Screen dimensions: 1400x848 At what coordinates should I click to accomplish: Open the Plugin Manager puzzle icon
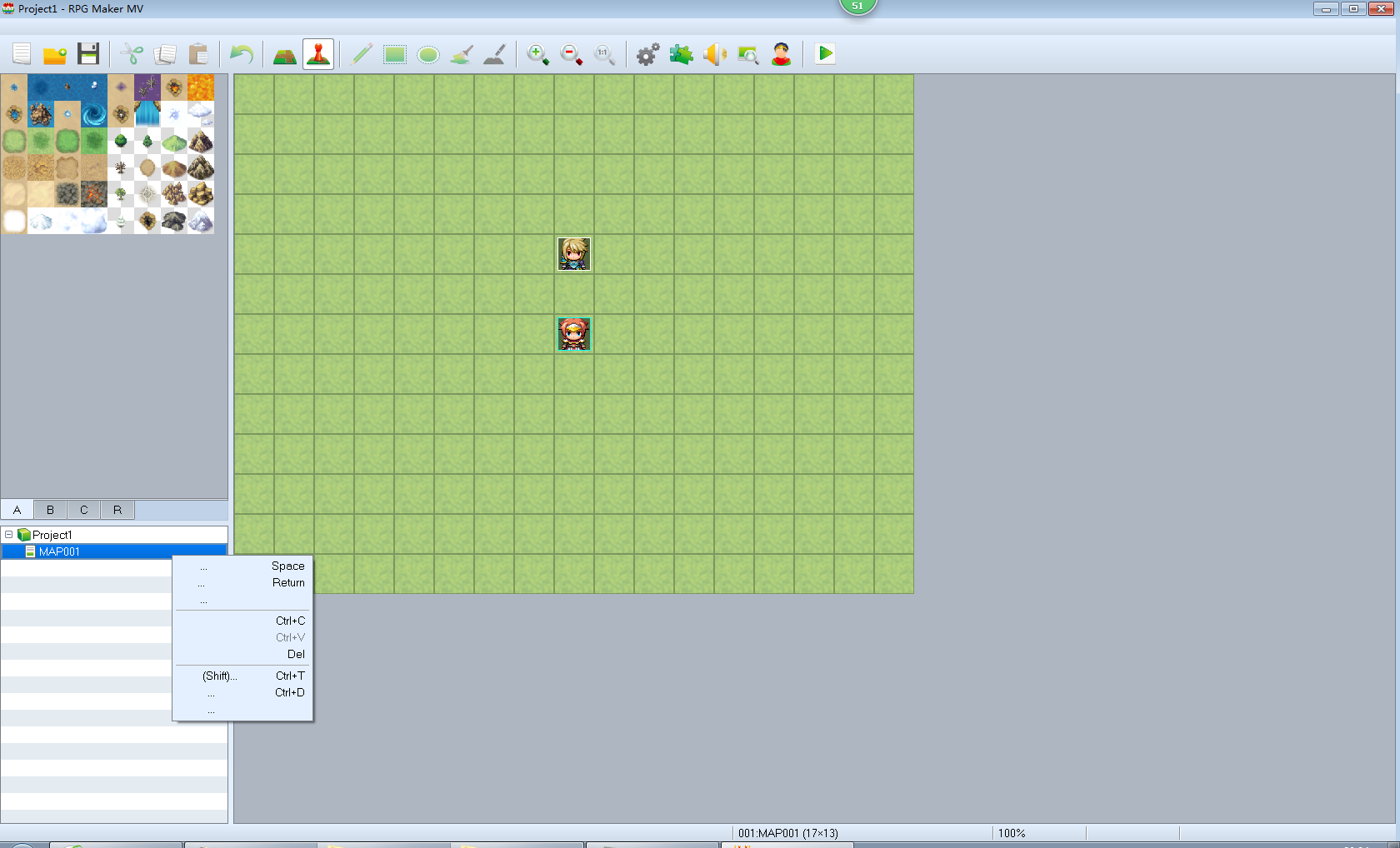[x=682, y=54]
